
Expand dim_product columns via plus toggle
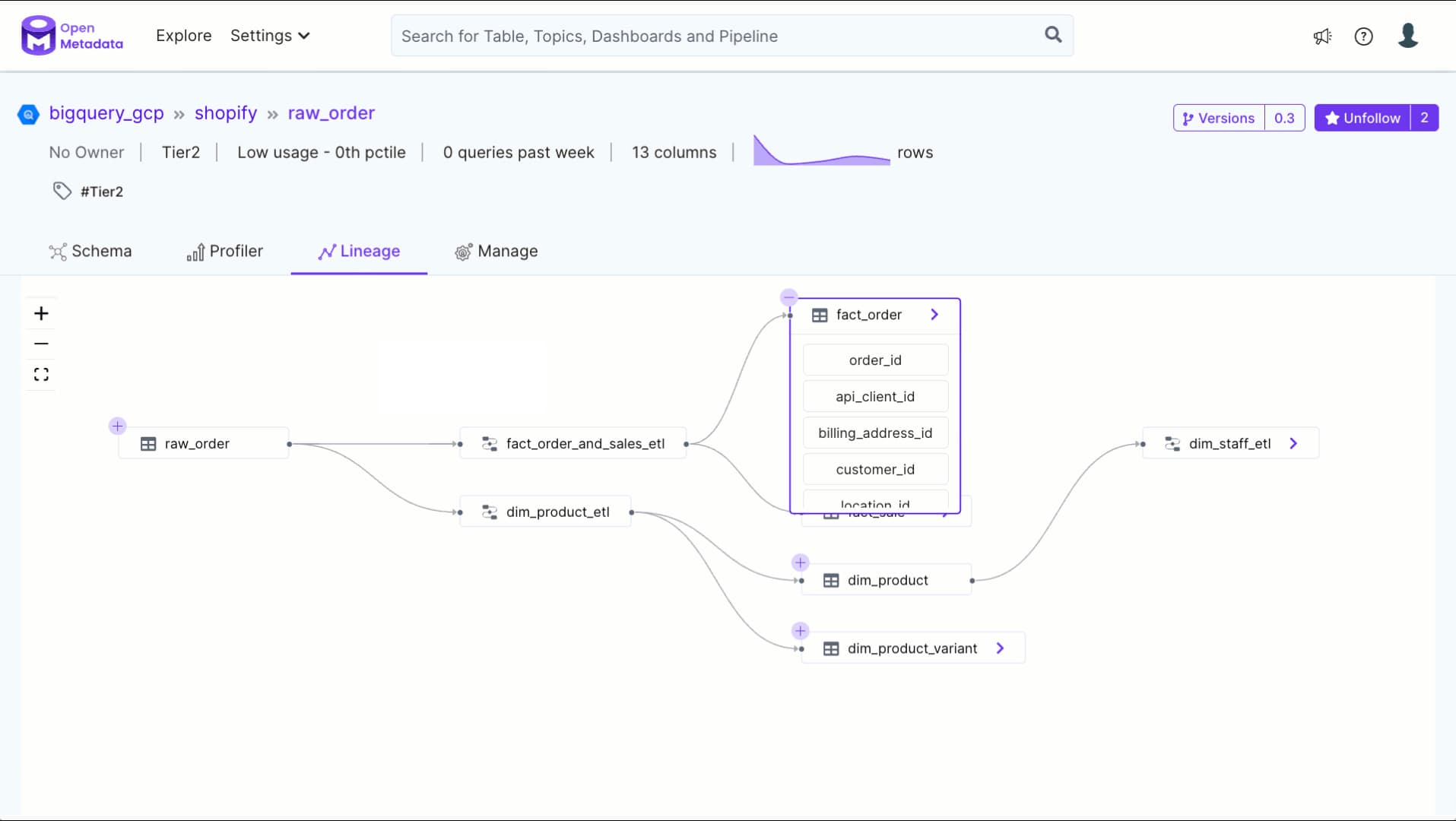pos(800,563)
